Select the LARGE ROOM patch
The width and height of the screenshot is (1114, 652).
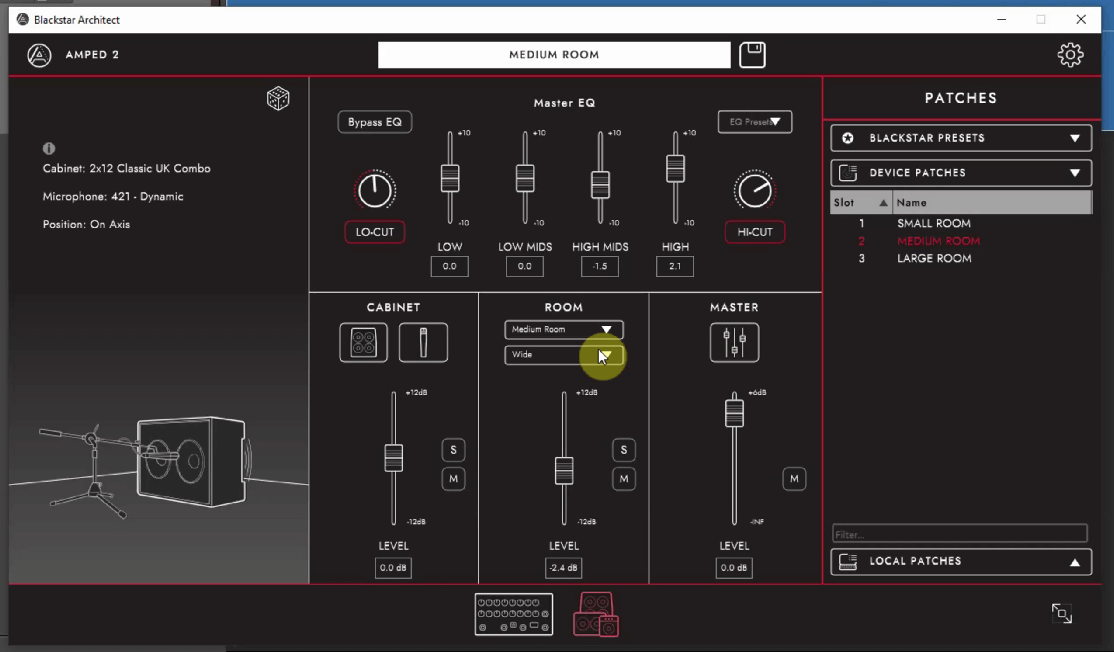pyautogui.click(x=933, y=259)
